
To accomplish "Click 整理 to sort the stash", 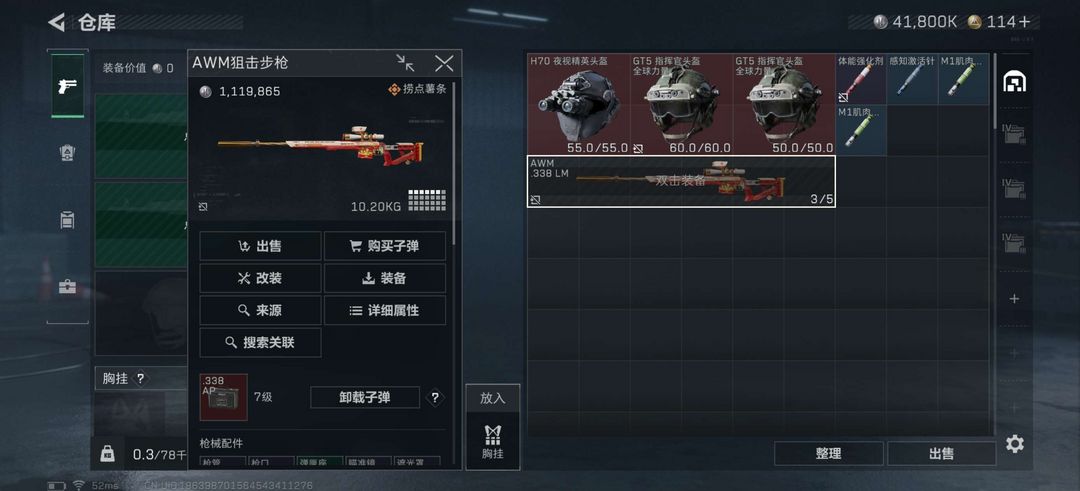I will point(829,453).
